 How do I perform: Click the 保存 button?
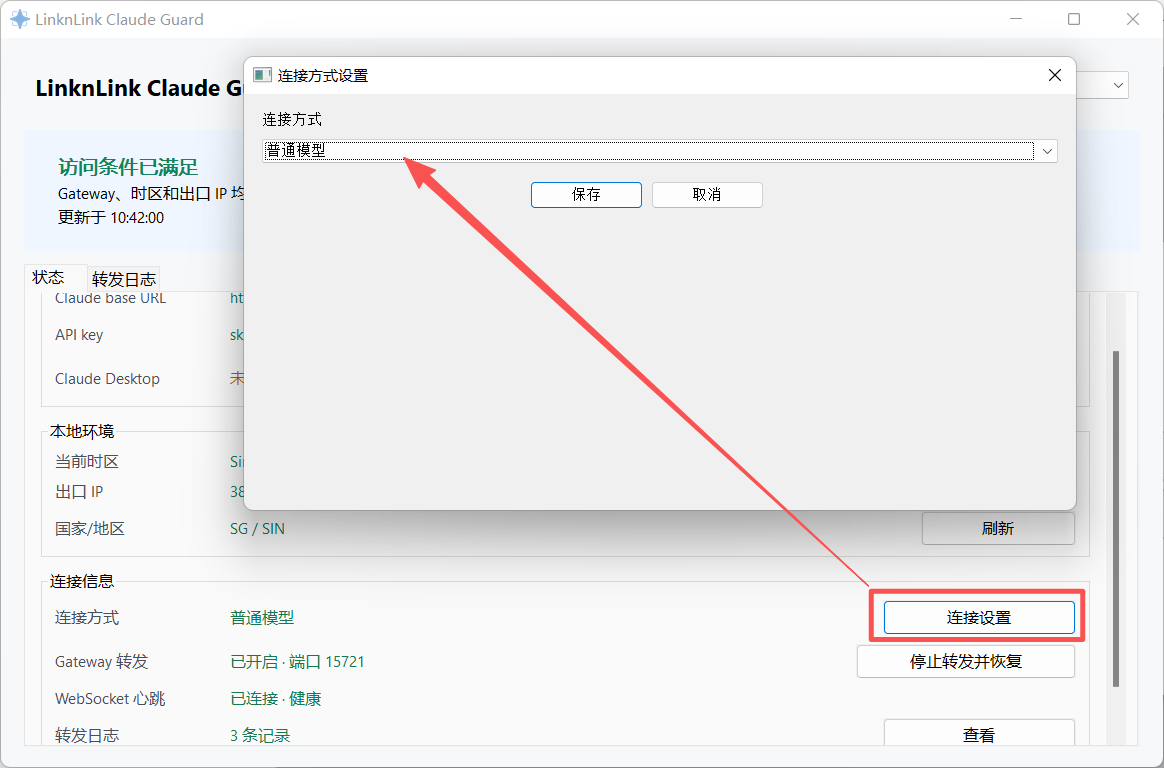click(x=586, y=194)
